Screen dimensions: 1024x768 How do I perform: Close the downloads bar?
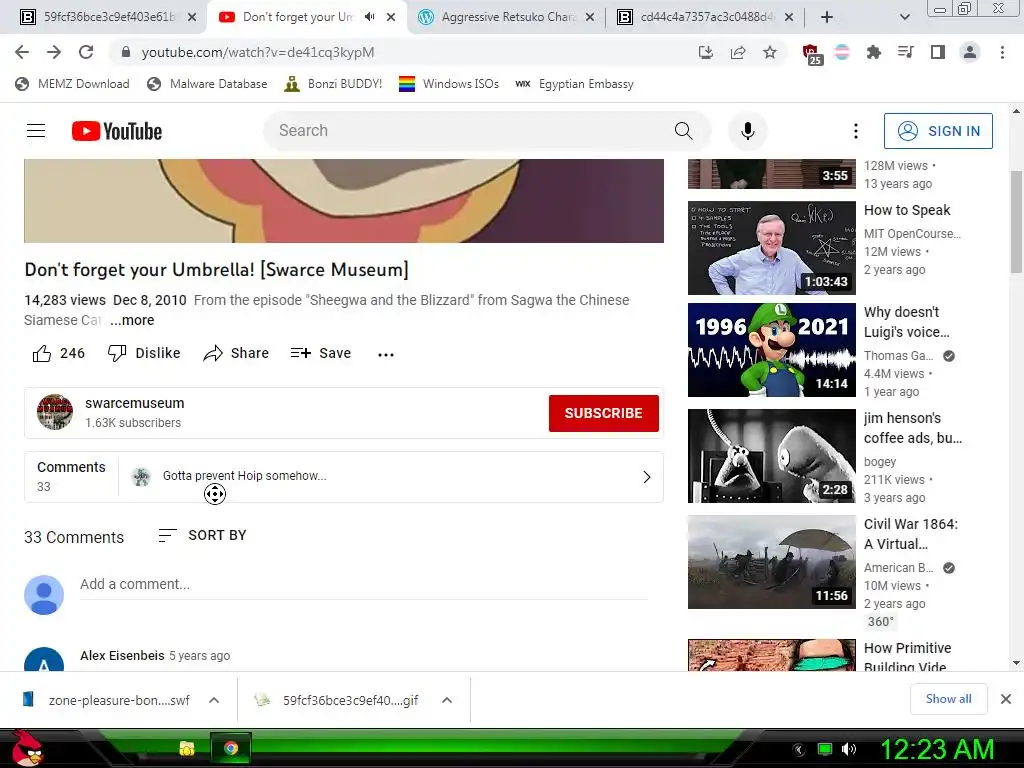(1006, 699)
